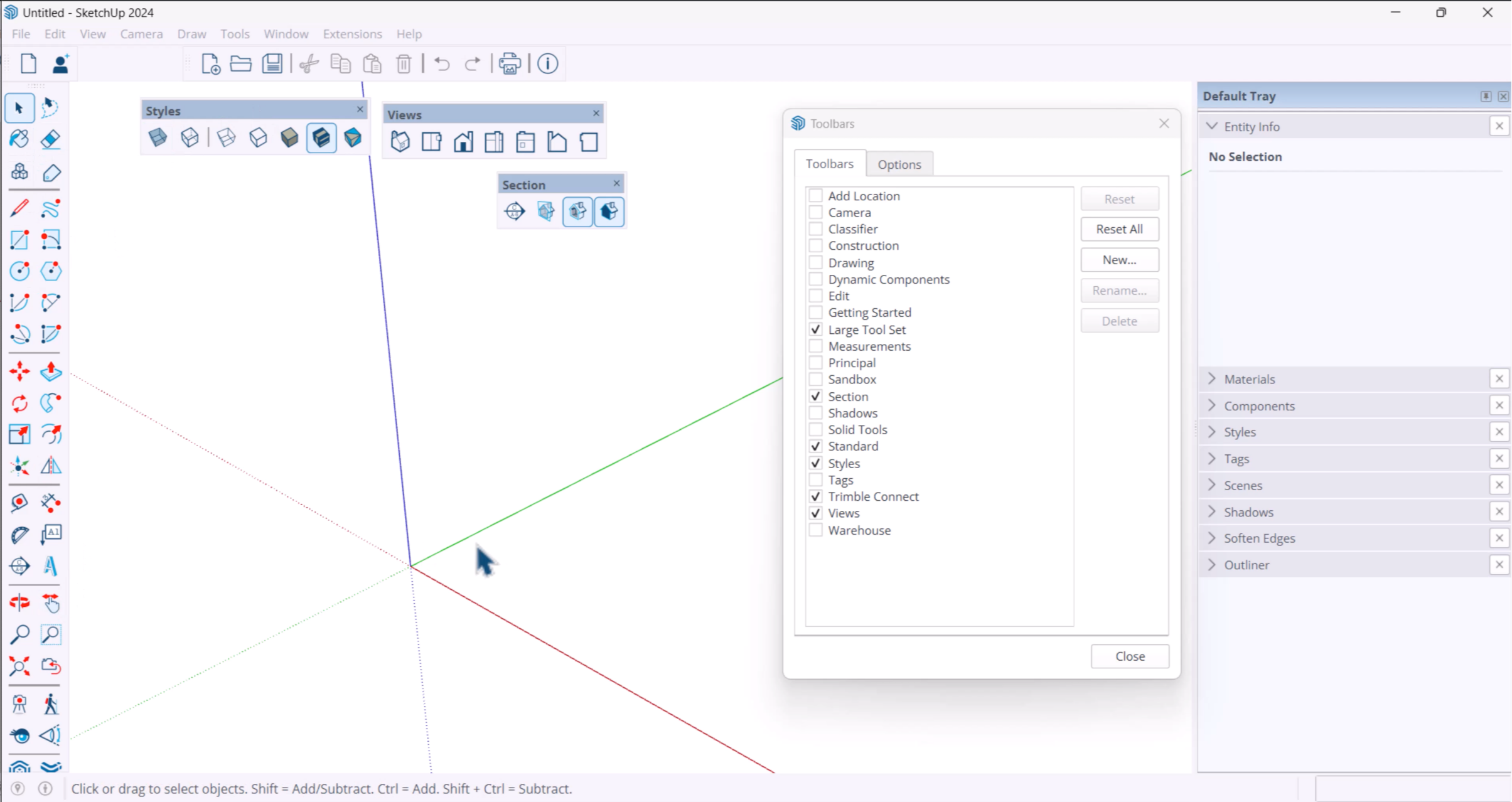Expand the Scenes panel
Viewport: 1512px width, 802px height.
[1212, 485]
